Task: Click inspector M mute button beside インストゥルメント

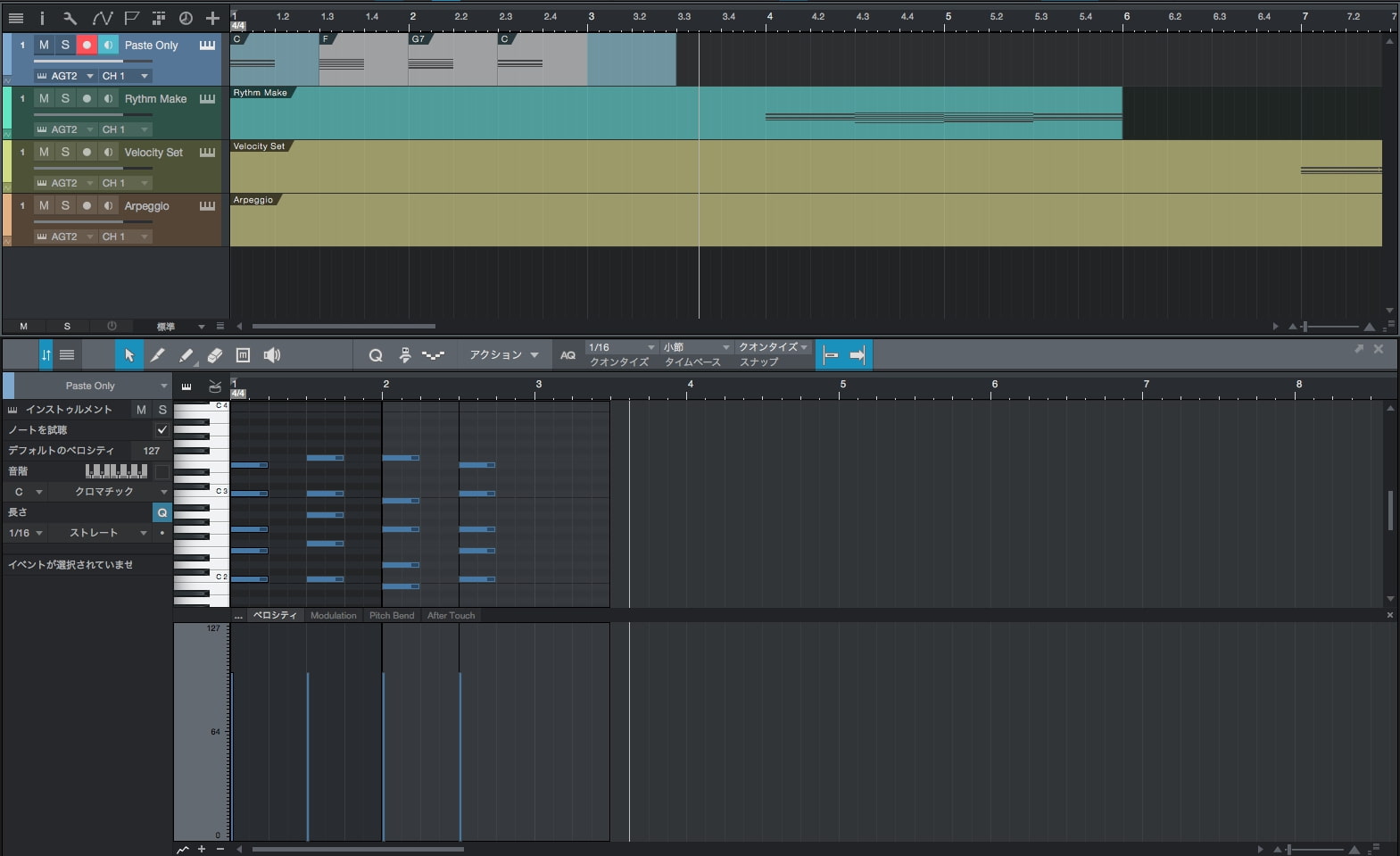Action: [x=141, y=410]
